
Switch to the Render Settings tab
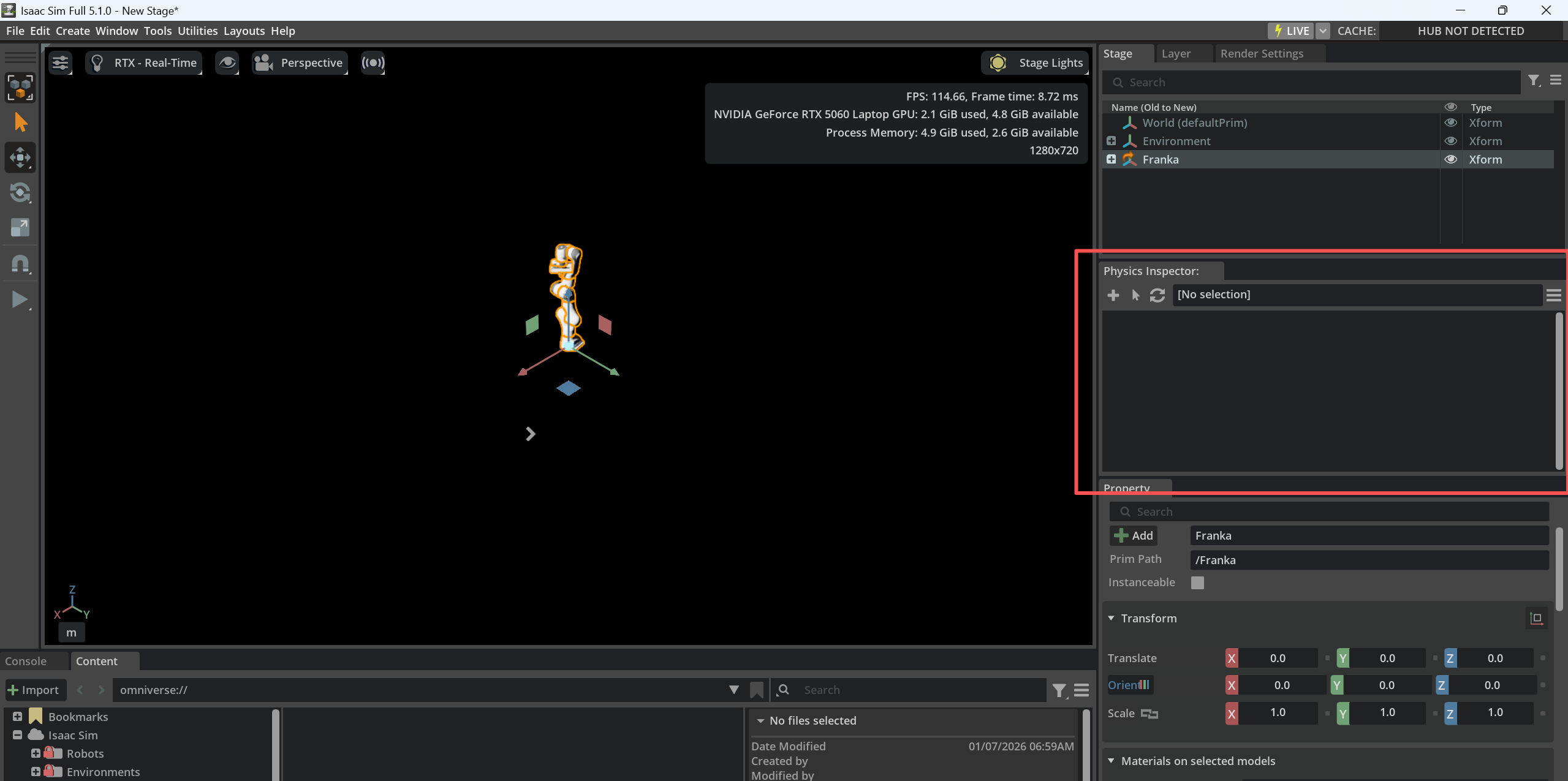pyautogui.click(x=1262, y=54)
